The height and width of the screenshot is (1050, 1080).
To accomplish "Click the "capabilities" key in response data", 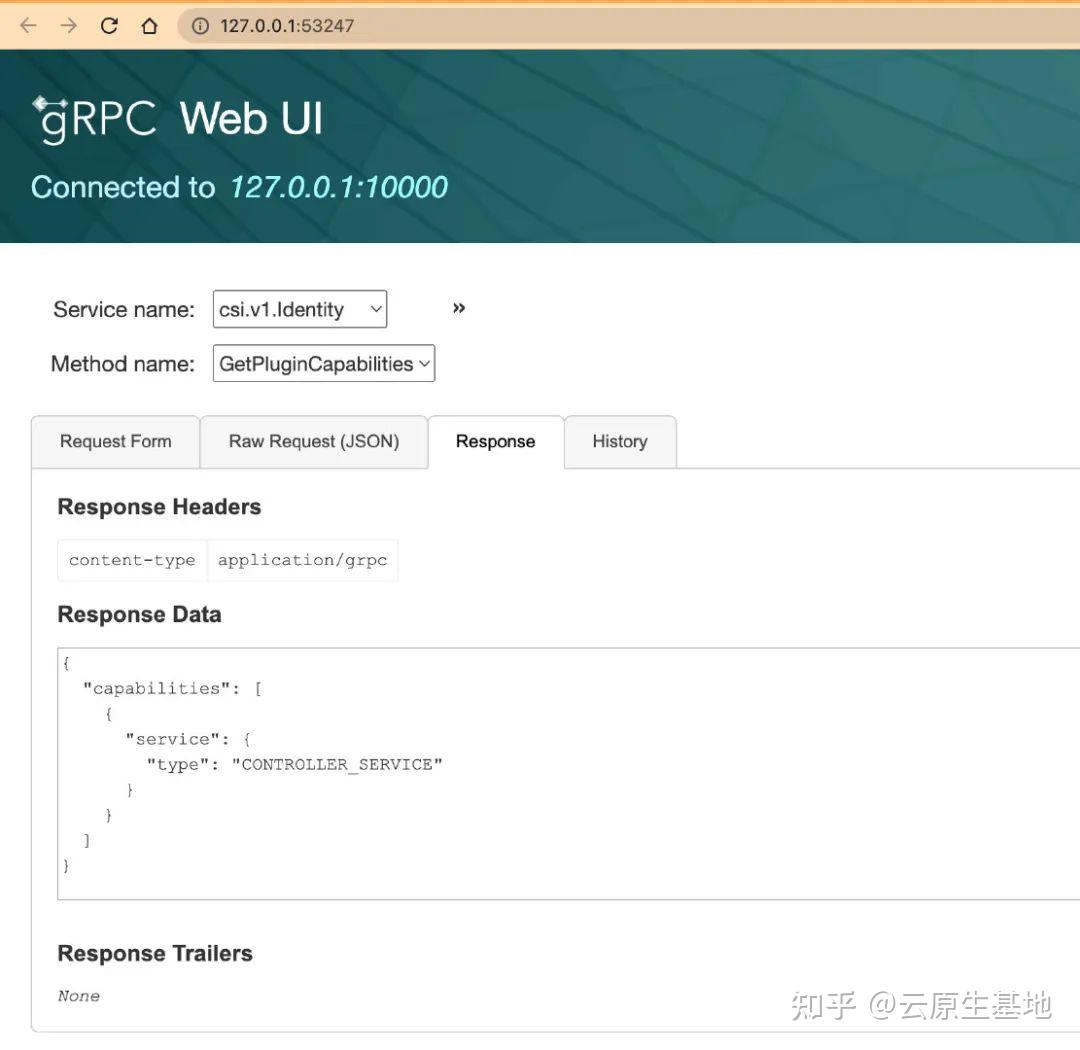I will (156, 688).
